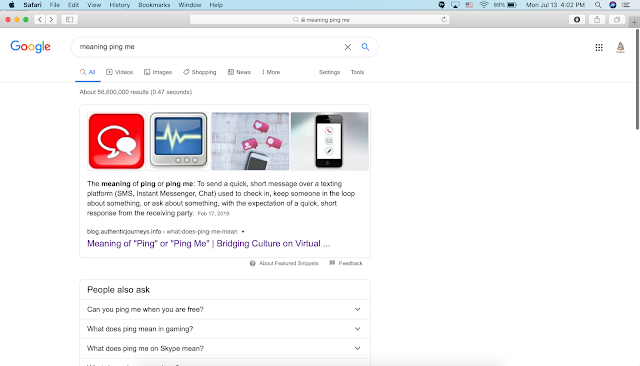The width and height of the screenshot is (640, 366).
Task: Click the Safari address bar
Action: coord(319,20)
